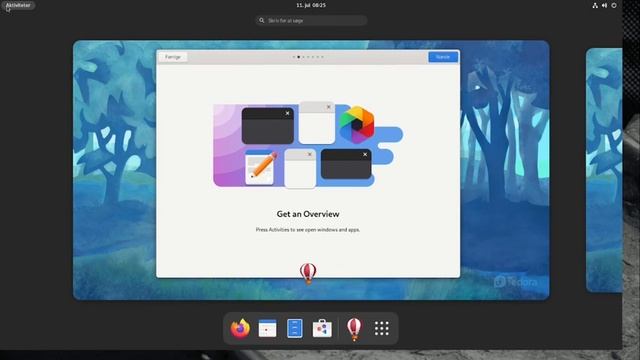Viewport: 640px width, 360px height.
Task: Switch to the adjacent workspace on the right
Action: [604, 170]
